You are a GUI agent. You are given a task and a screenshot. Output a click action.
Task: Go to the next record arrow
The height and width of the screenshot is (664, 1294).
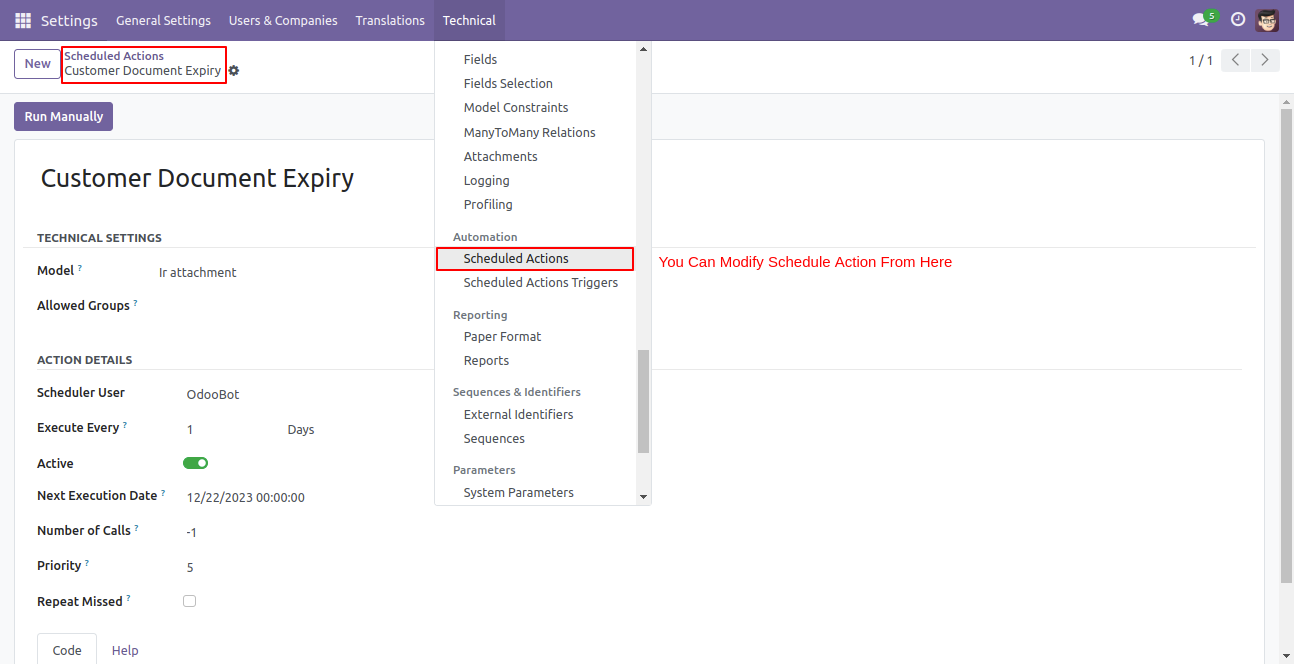coord(1266,61)
